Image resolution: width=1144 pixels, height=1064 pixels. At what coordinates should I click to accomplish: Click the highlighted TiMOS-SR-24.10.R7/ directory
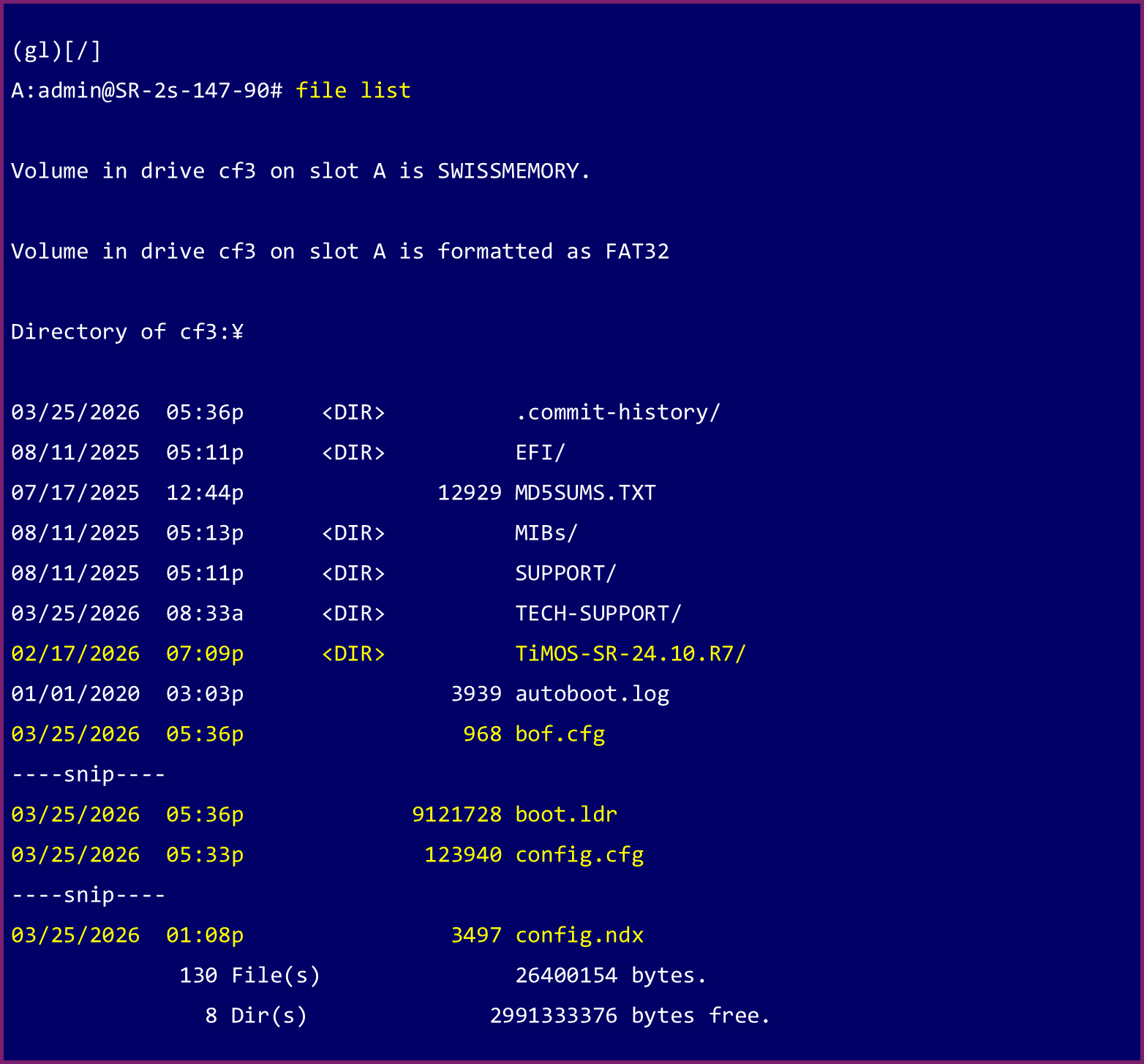pos(630,654)
